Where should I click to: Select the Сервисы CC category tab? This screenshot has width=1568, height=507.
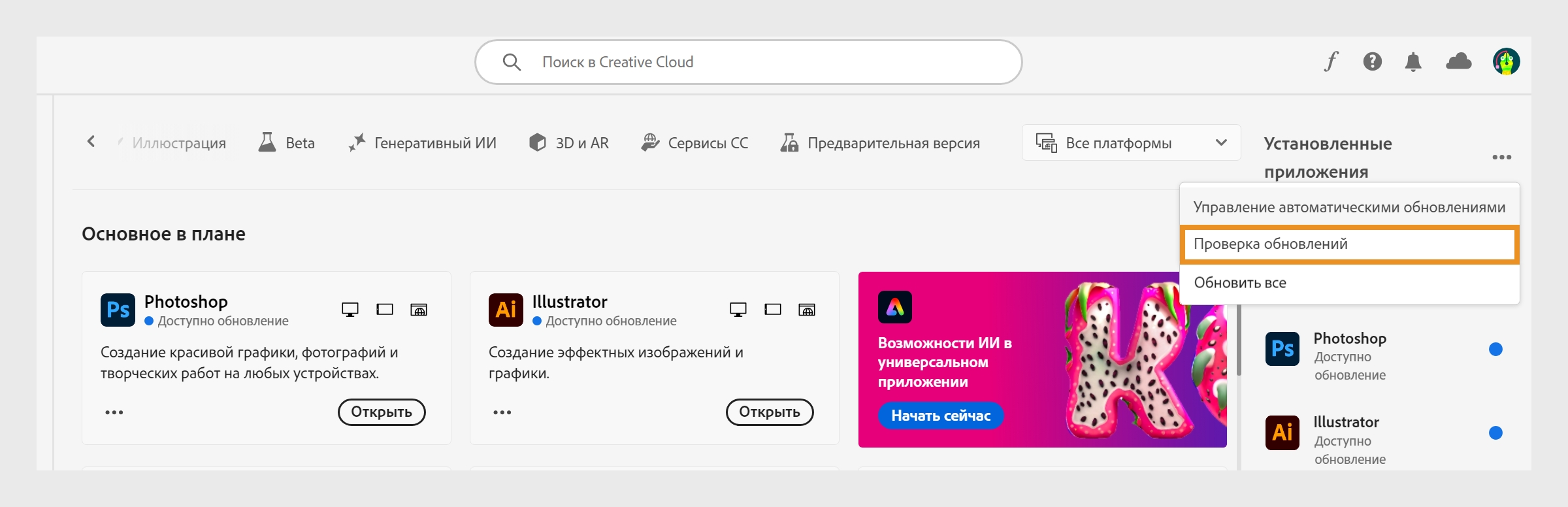(x=695, y=143)
